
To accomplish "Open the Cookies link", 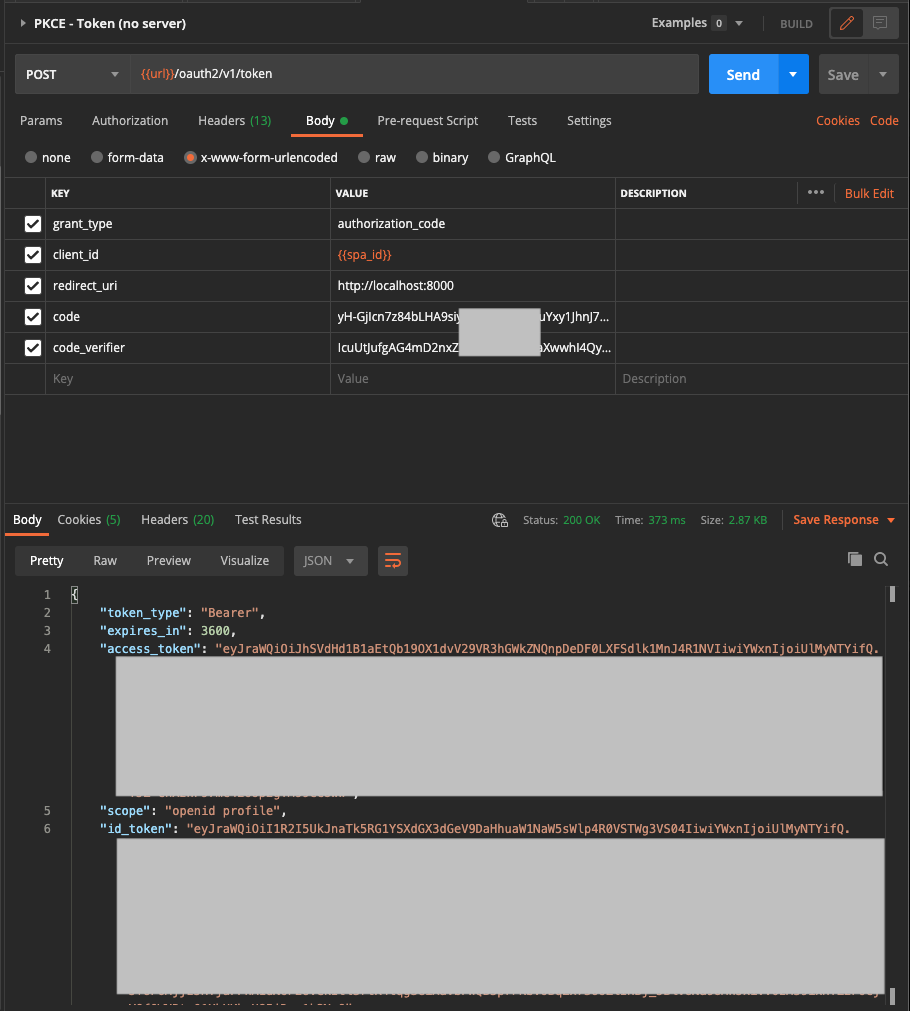I will click(838, 121).
